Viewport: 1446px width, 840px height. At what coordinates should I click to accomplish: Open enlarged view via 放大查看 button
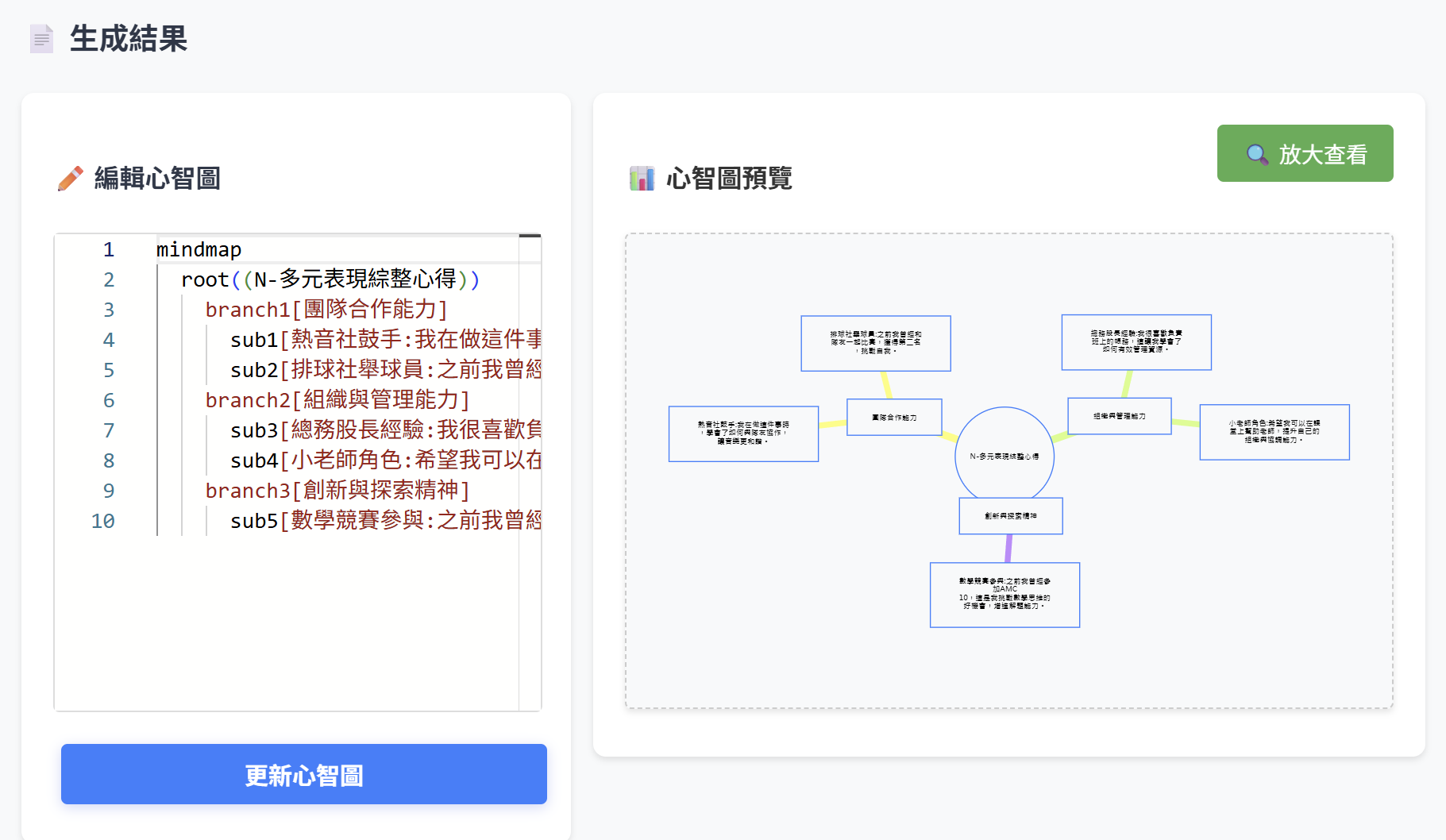pyautogui.click(x=1305, y=153)
